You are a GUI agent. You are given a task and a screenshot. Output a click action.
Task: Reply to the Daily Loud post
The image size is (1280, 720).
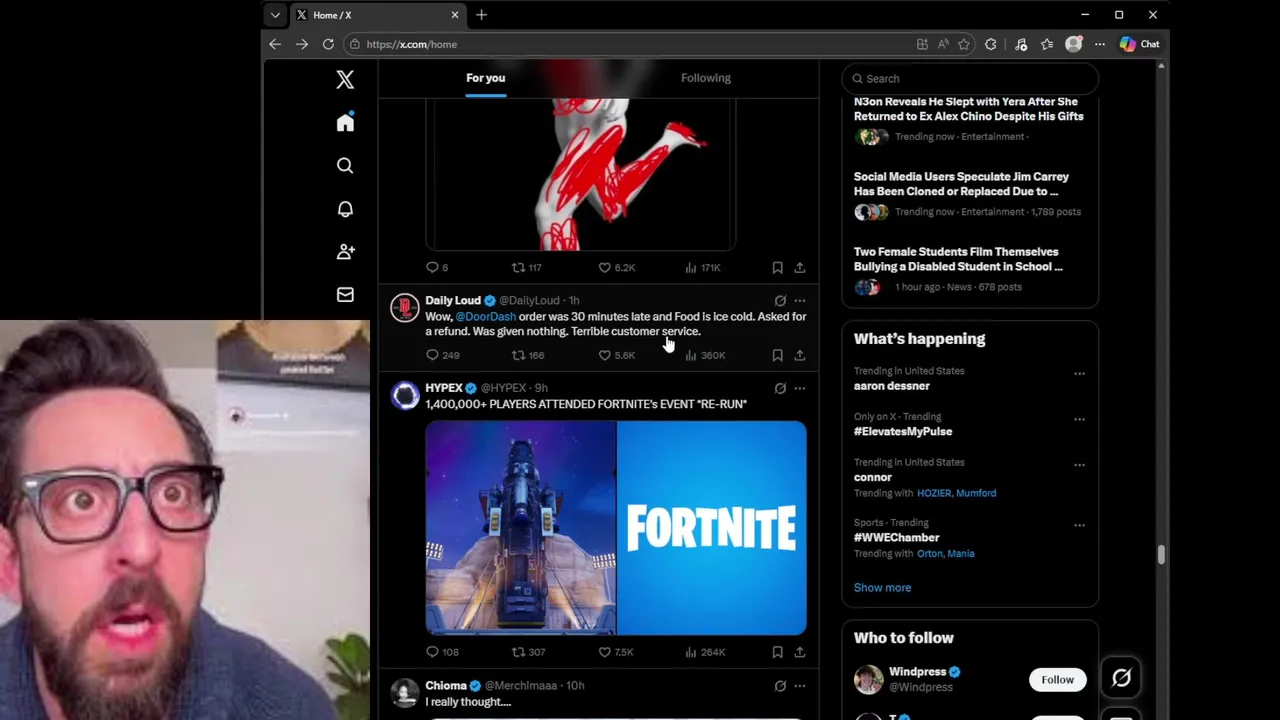pos(442,355)
